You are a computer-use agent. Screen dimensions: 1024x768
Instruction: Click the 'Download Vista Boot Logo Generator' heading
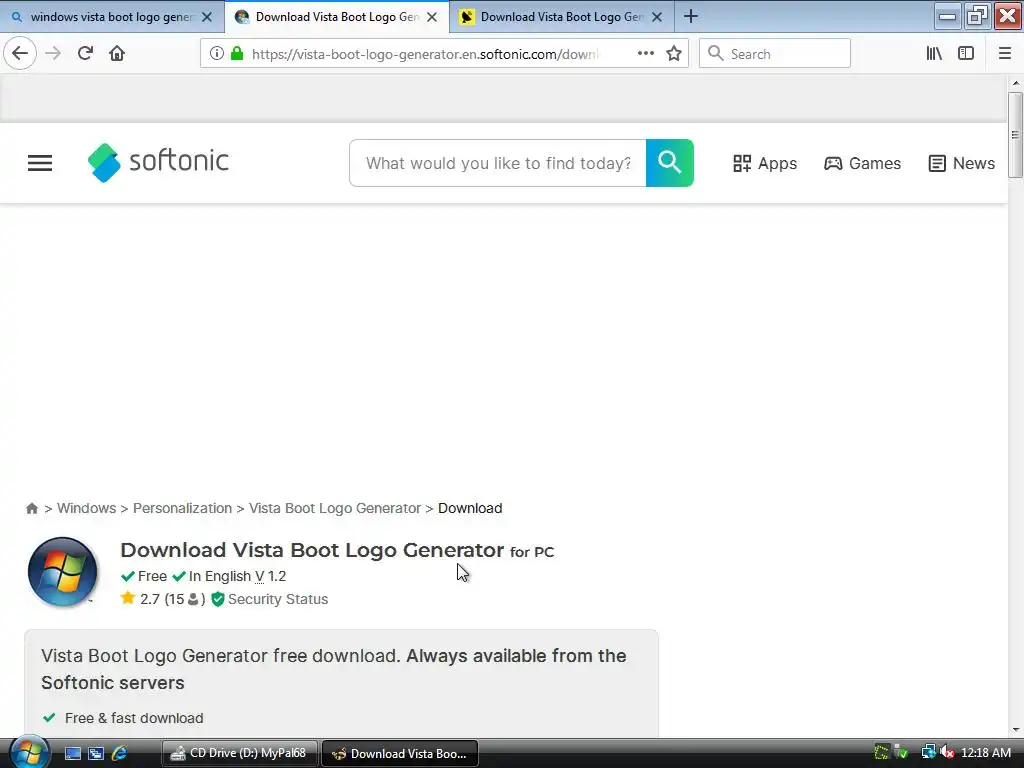coord(312,550)
